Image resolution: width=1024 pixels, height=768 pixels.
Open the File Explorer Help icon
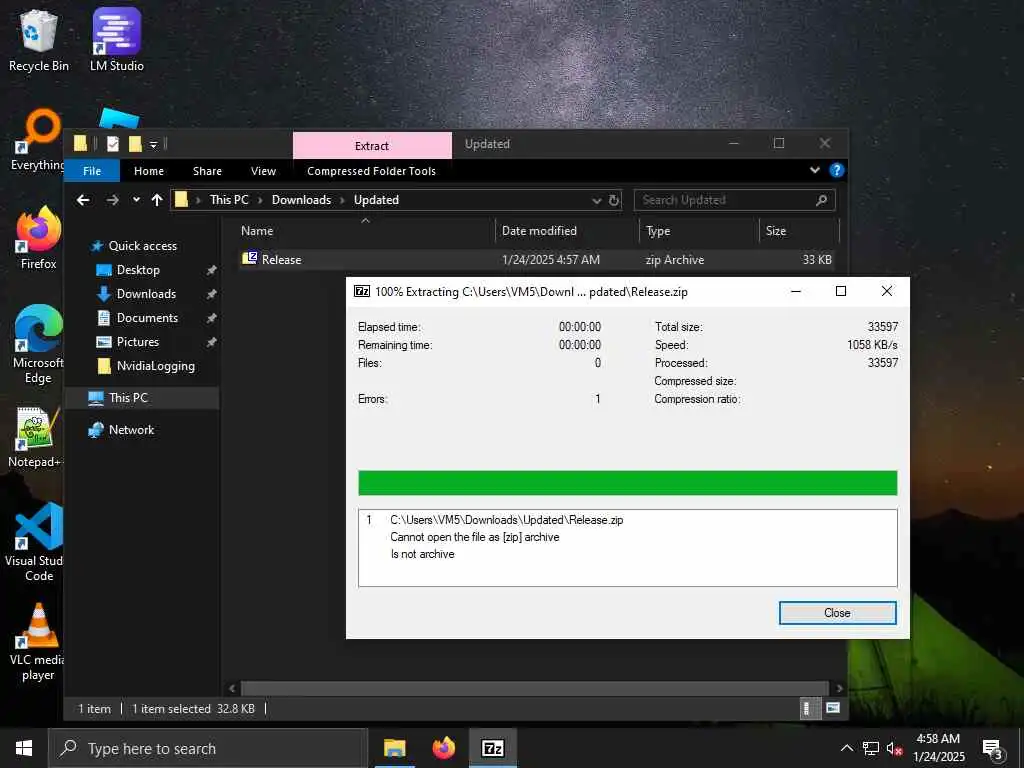pyautogui.click(x=837, y=170)
